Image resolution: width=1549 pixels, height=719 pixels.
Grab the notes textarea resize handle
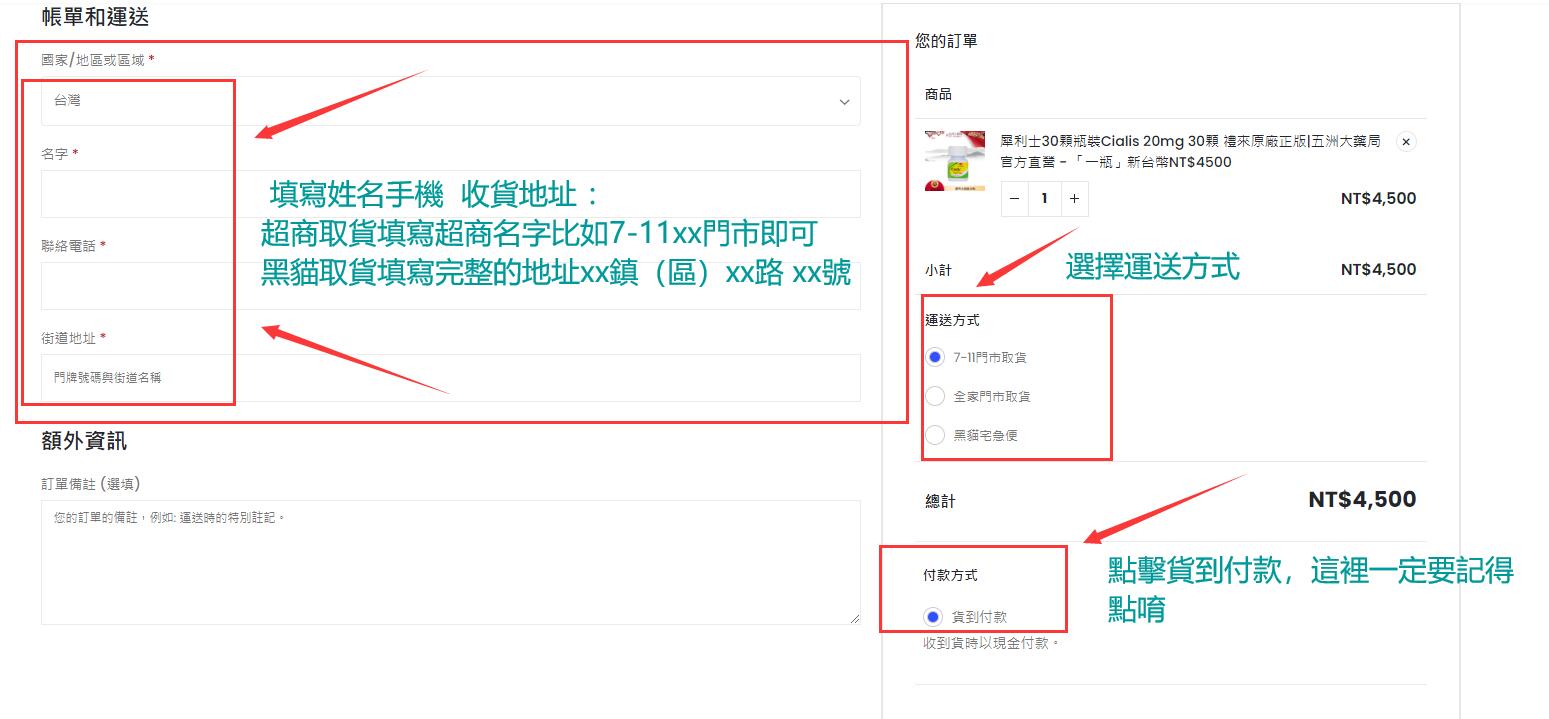click(855, 619)
